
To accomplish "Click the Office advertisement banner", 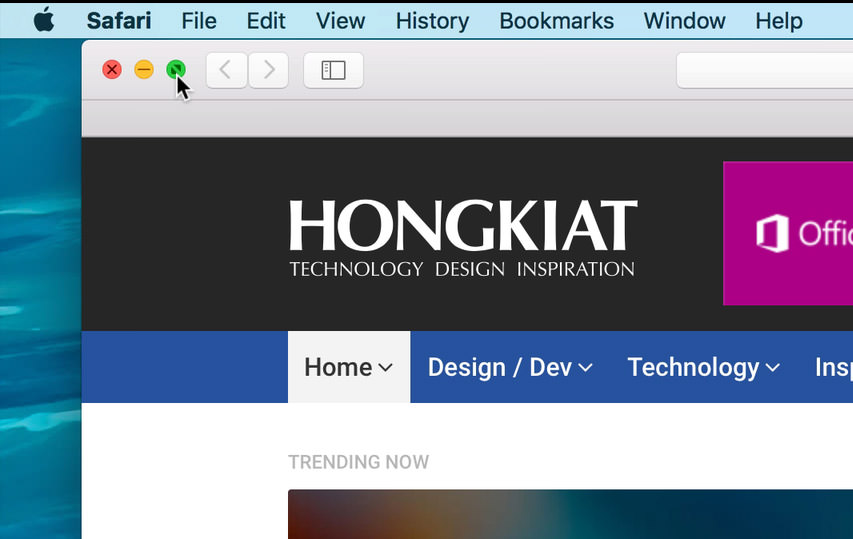I will pos(788,233).
